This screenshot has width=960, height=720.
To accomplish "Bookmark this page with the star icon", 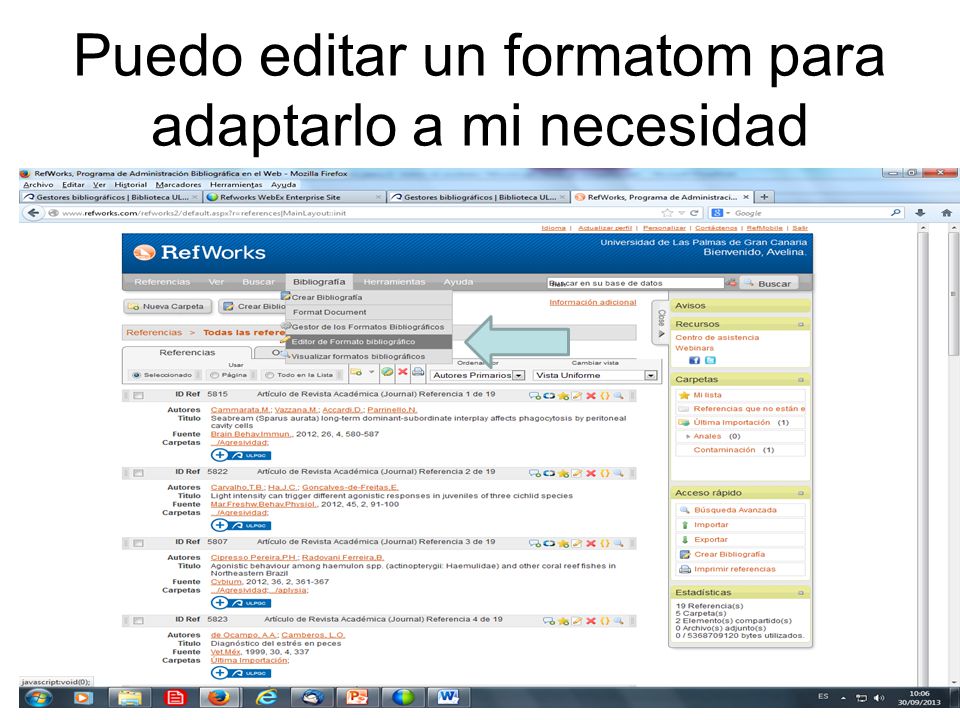I will (x=667, y=213).
